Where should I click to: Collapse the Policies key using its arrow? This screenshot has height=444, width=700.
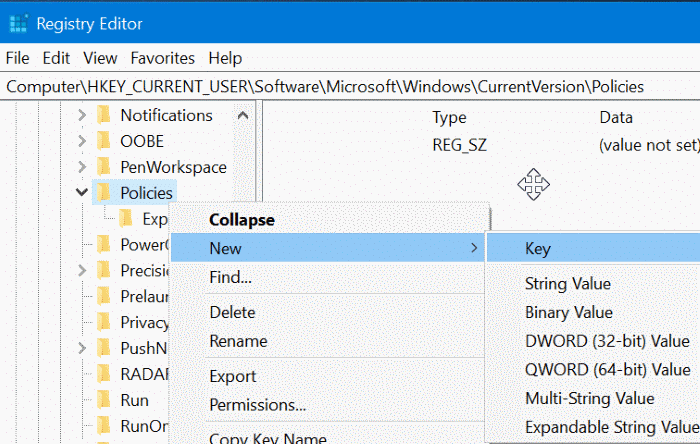tap(82, 192)
